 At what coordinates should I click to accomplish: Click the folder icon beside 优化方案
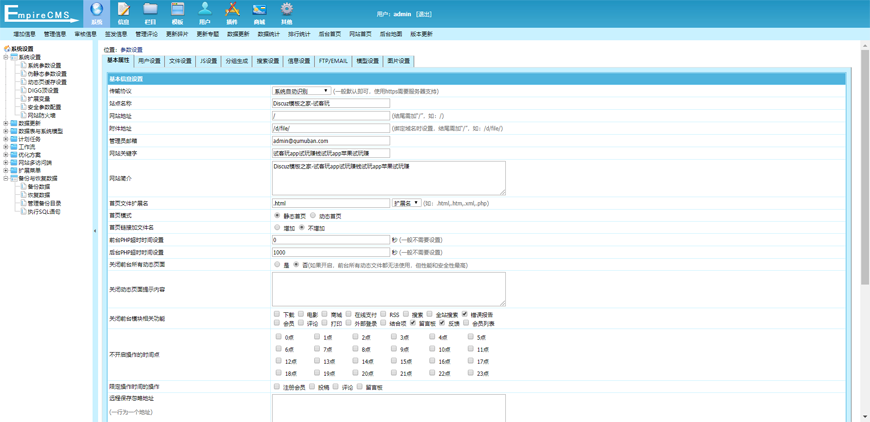coord(14,155)
